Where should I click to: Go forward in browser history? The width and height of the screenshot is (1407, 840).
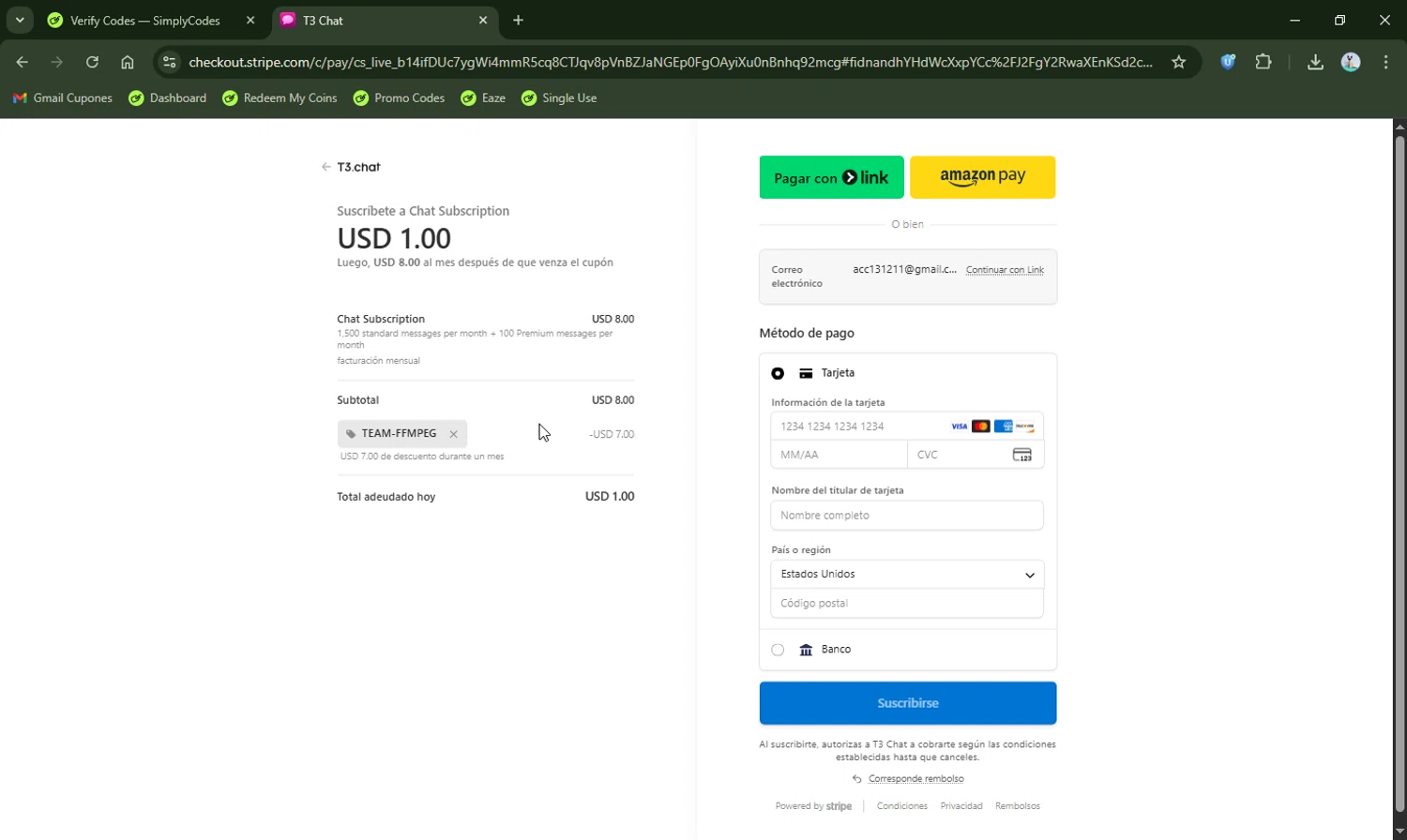point(57,62)
